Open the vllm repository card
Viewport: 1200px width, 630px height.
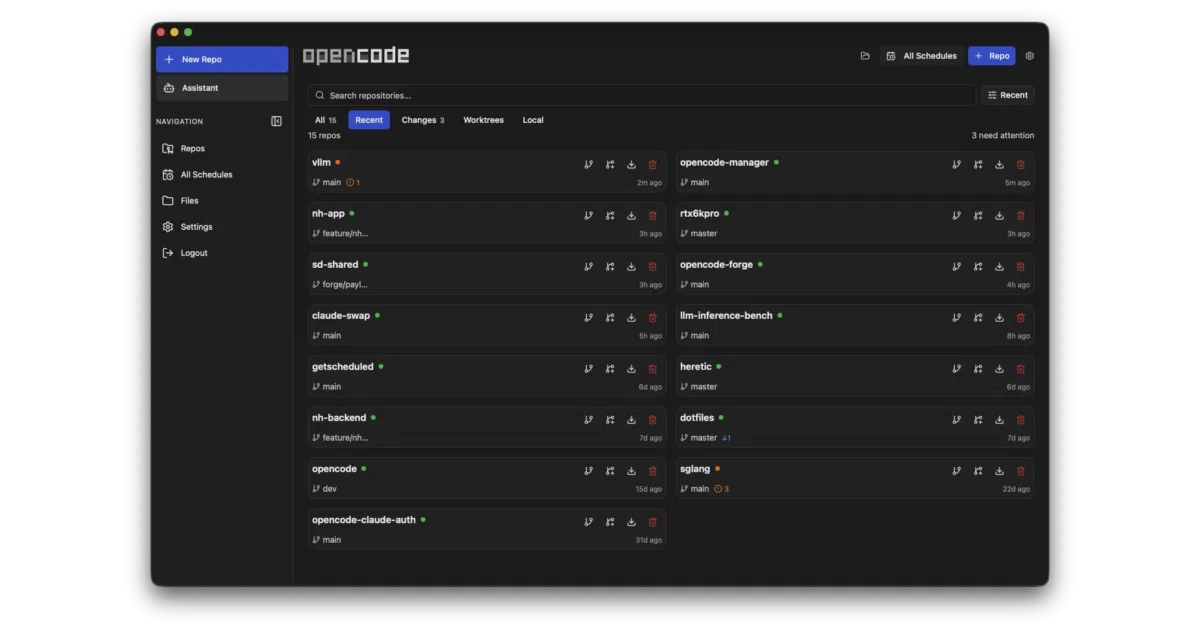coord(487,172)
